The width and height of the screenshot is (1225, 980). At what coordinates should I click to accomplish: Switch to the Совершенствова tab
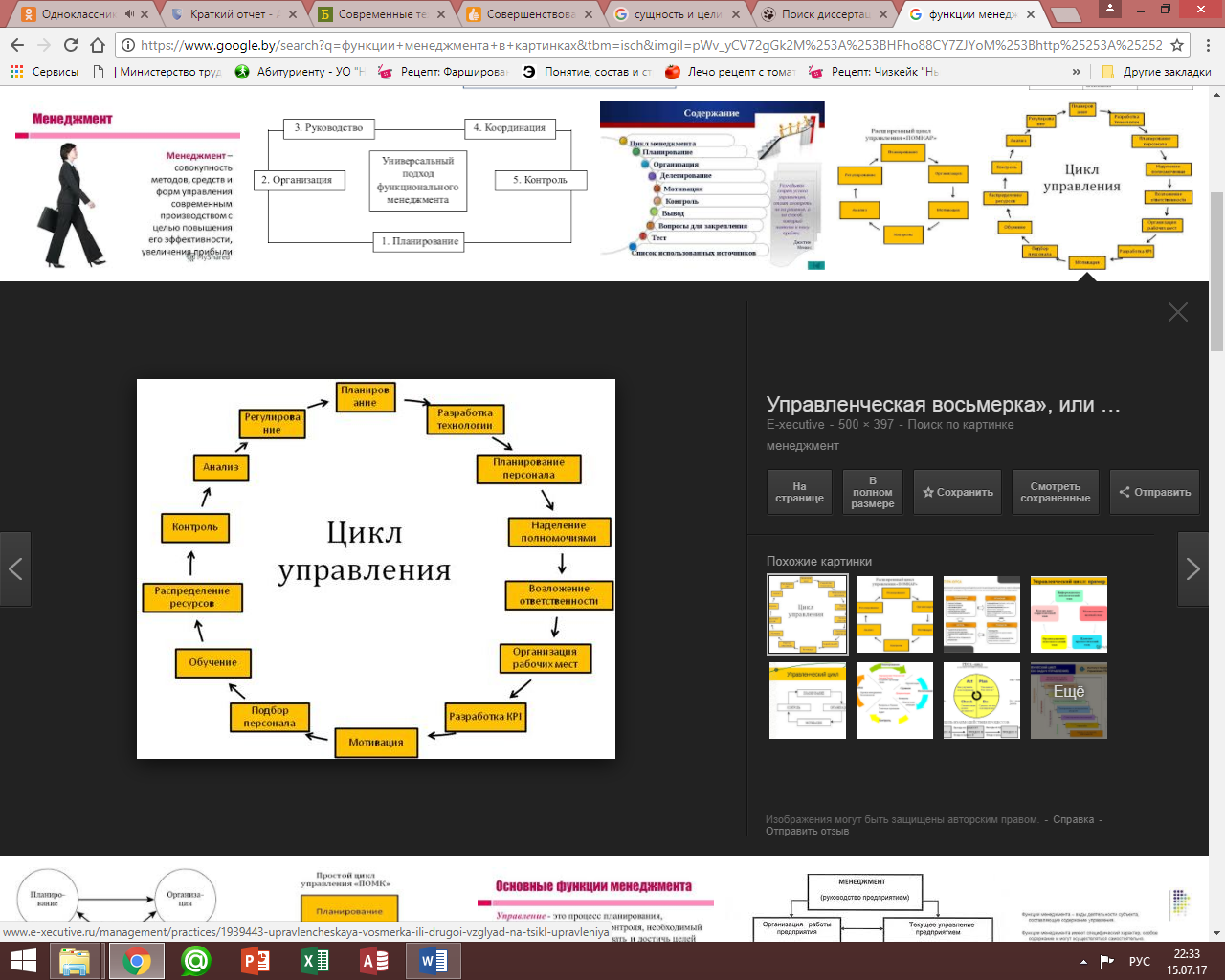523,14
